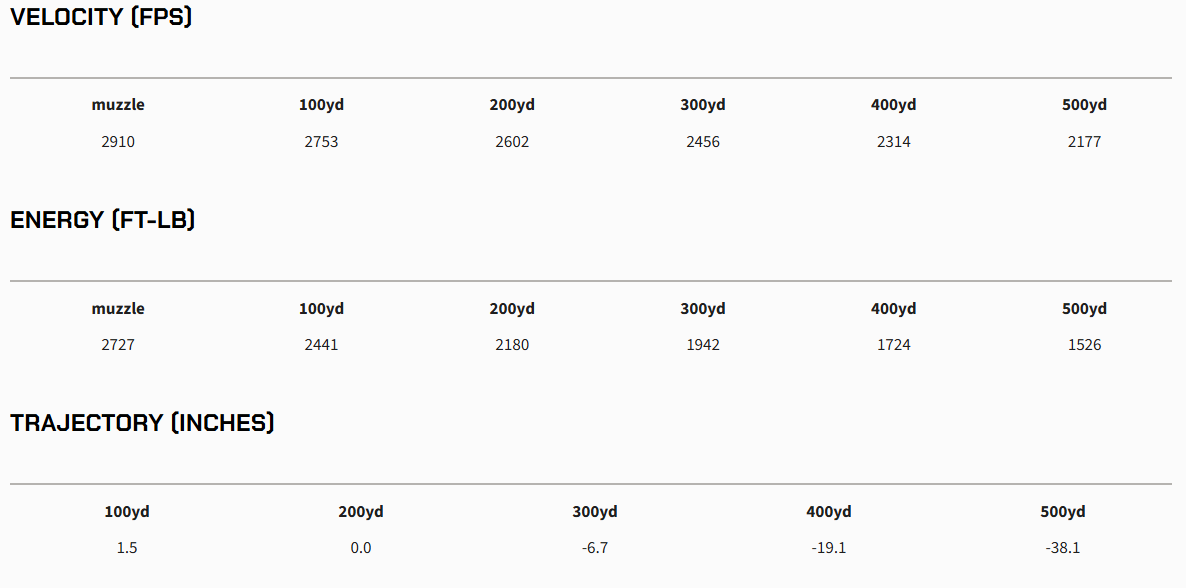Select energy value 2180
The width and height of the screenshot is (1186, 588).
(x=512, y=345)
